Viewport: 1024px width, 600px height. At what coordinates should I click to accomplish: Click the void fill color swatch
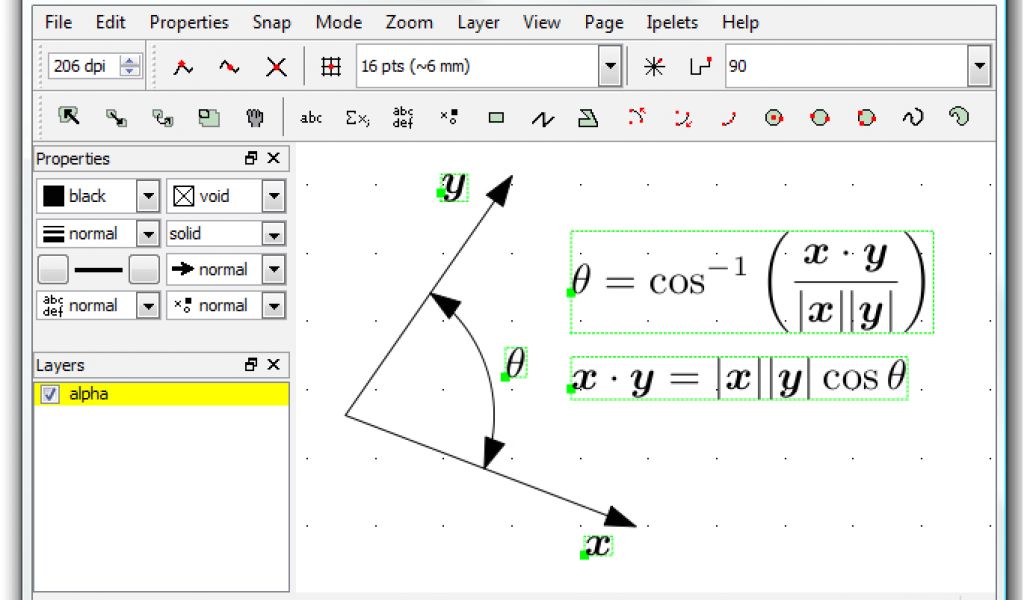pos(184,197)
